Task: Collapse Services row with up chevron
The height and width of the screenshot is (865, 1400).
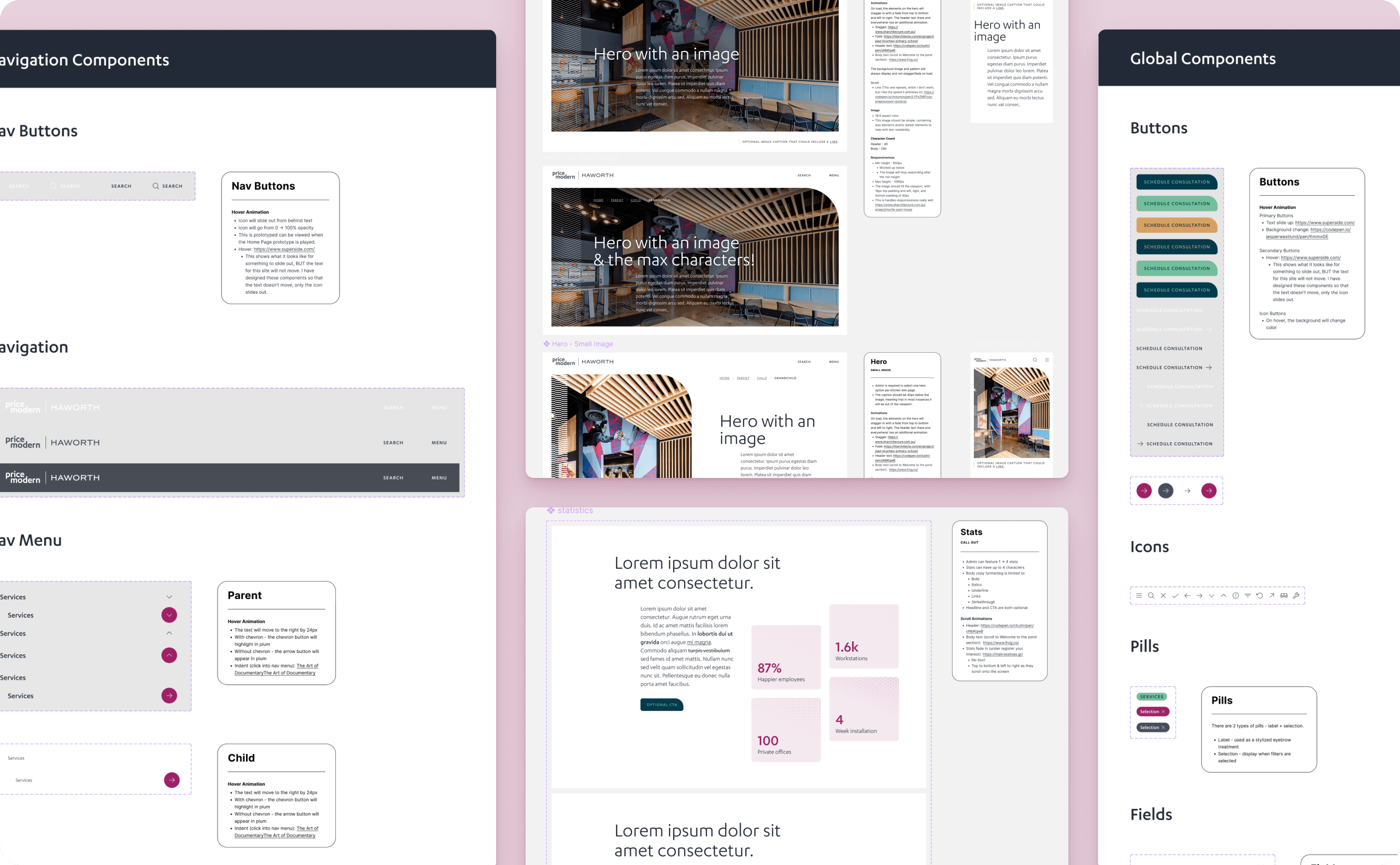Action: (x=169, y=633)
